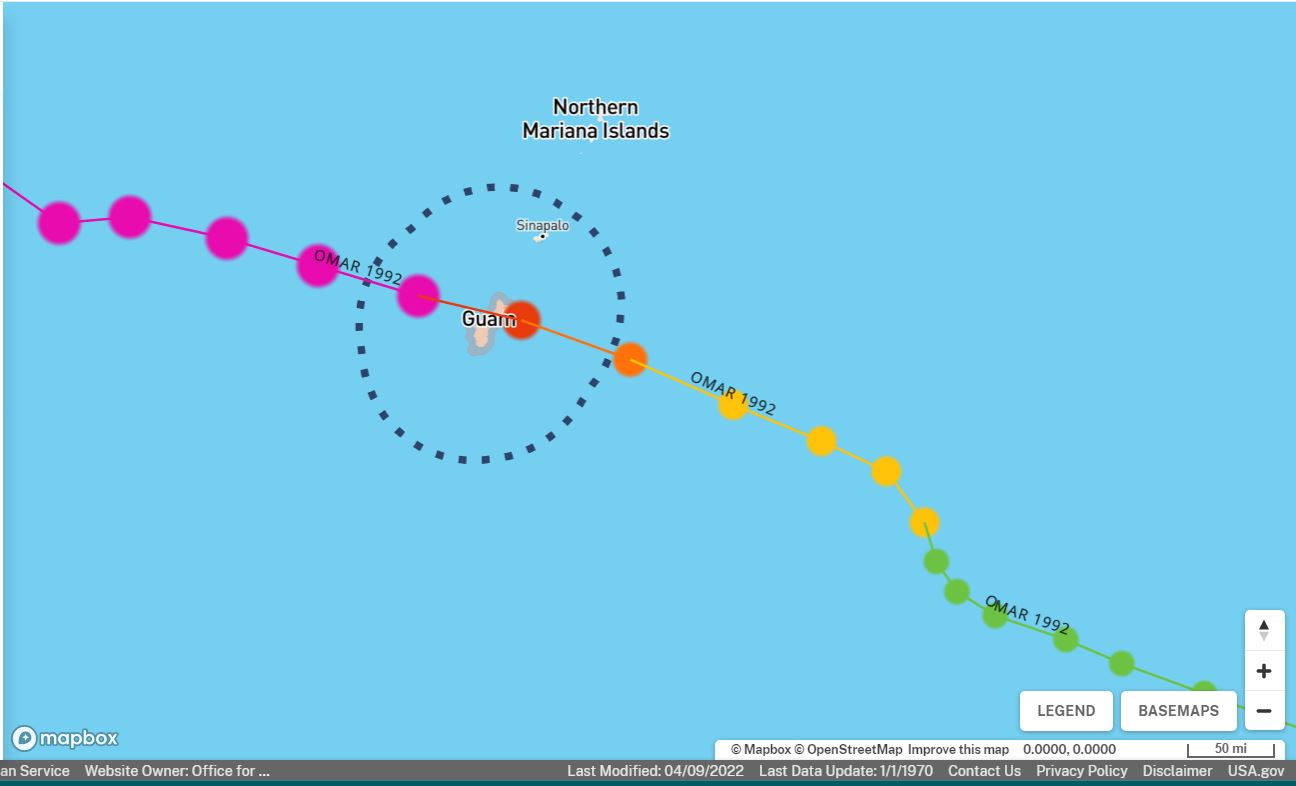The image size is (1296, 786).
Task: Select the orange storm track point
Action: 630,359
